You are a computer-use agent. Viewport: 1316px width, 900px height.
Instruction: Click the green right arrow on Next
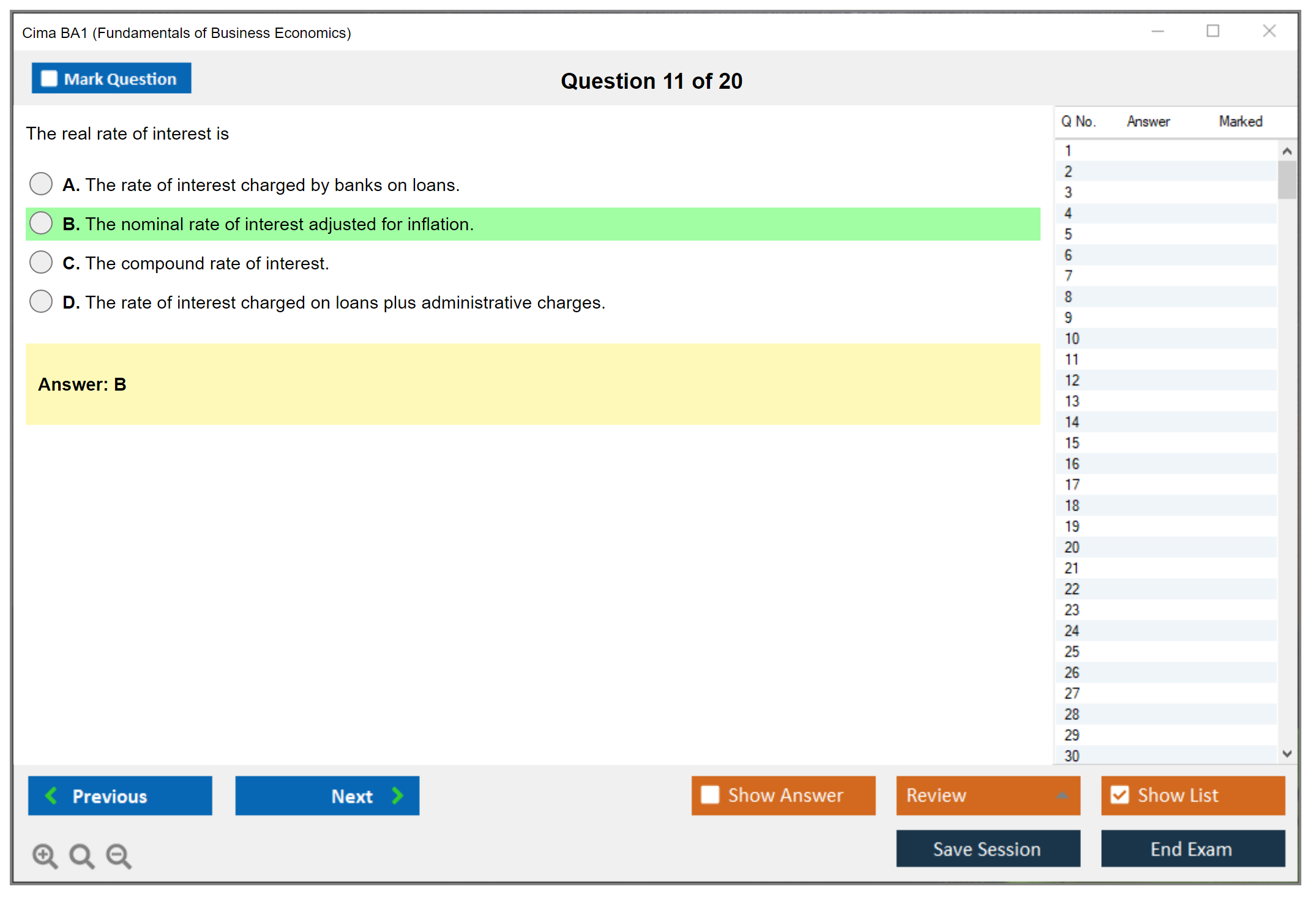(397, 796)
